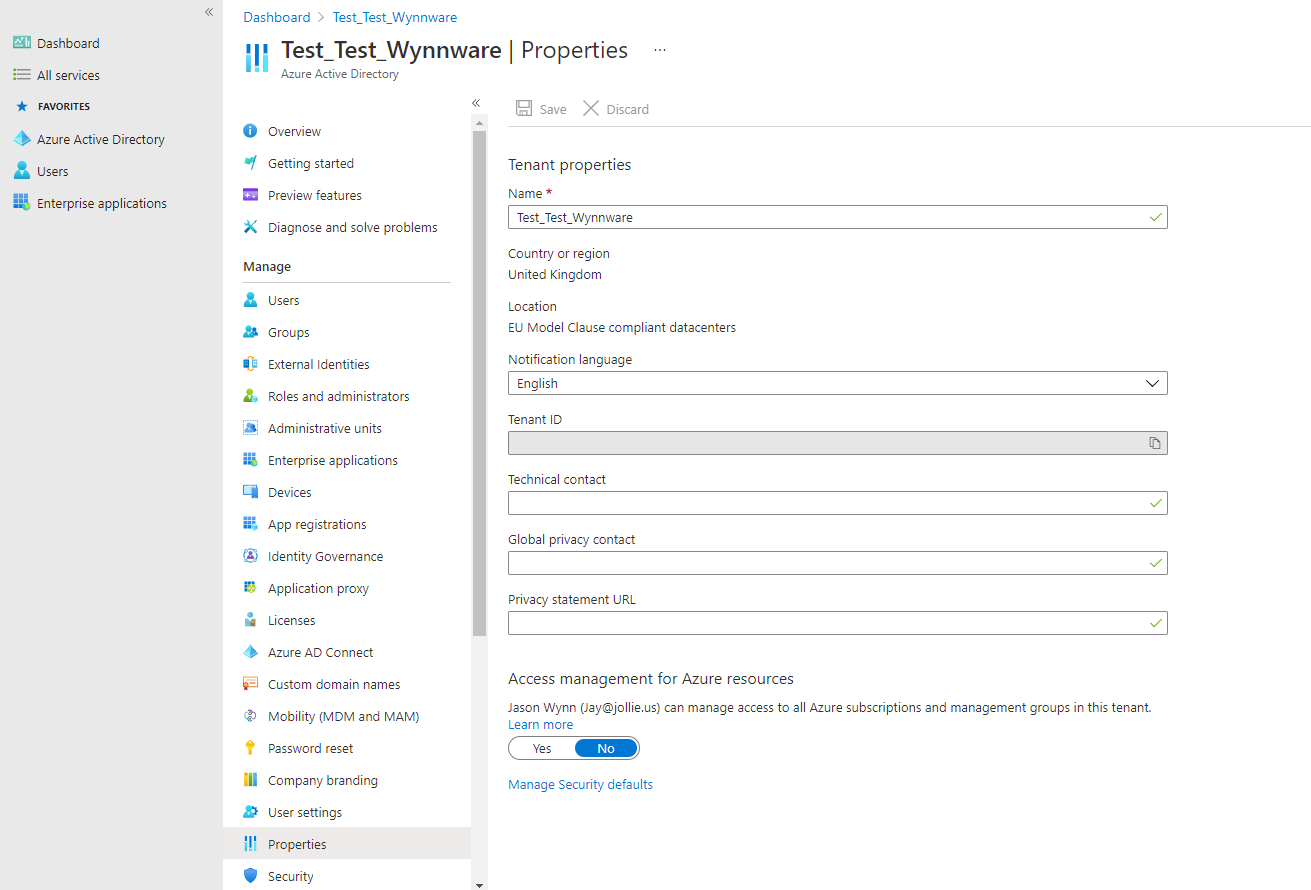Click the 'United Kingdom' country value
This screenshot has width=1311, height=890.
[555, 274]
